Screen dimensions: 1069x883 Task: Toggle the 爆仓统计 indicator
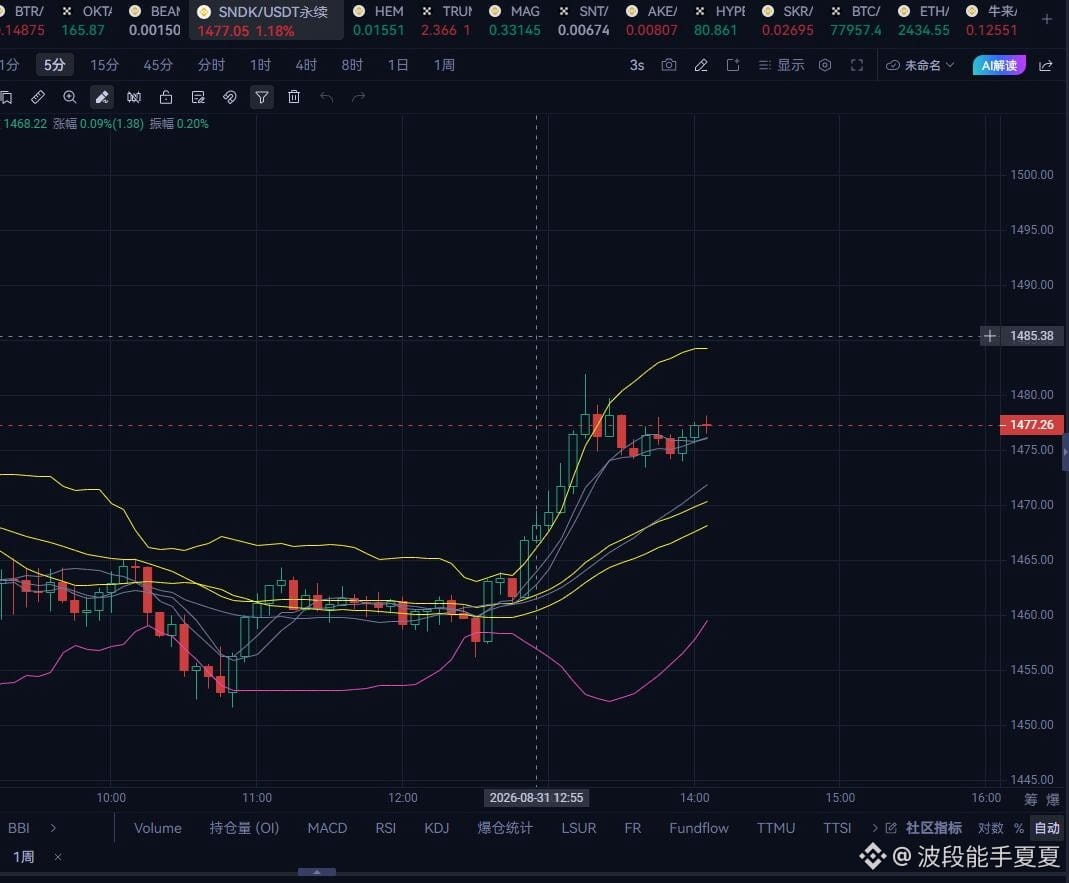505,828
